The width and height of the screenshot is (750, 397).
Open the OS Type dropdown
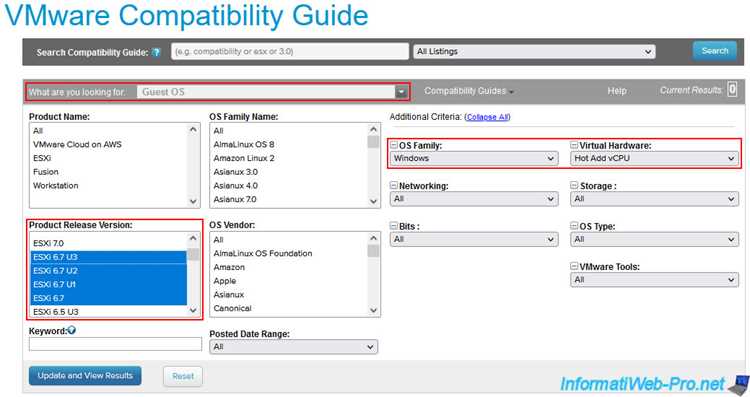[654, 239]
